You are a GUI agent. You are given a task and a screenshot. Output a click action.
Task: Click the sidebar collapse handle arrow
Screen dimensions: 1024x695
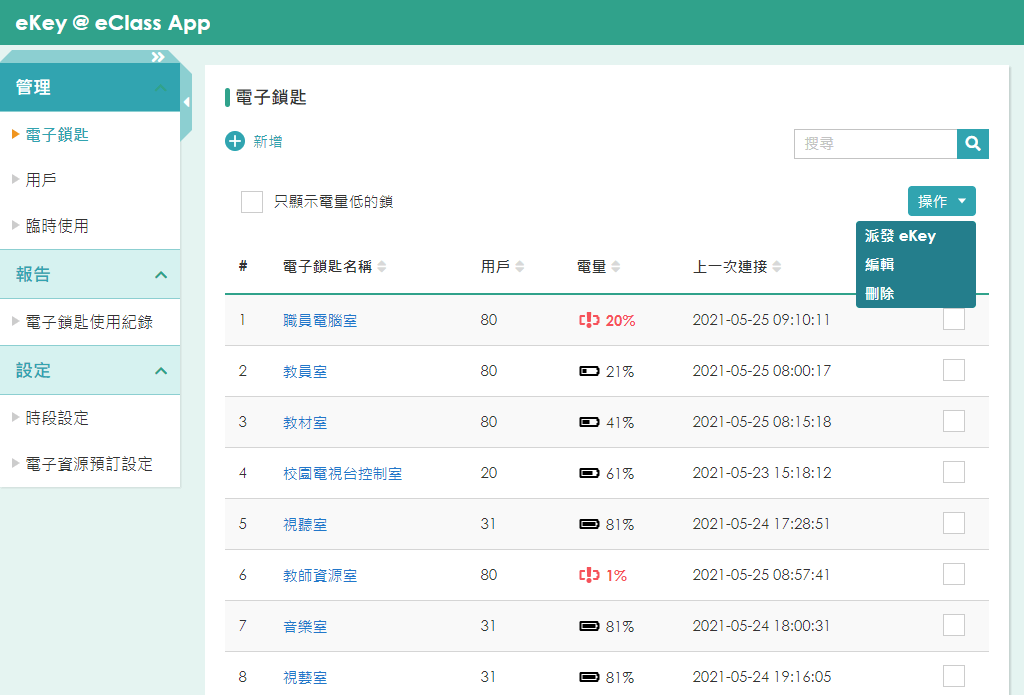coord(187,102)
